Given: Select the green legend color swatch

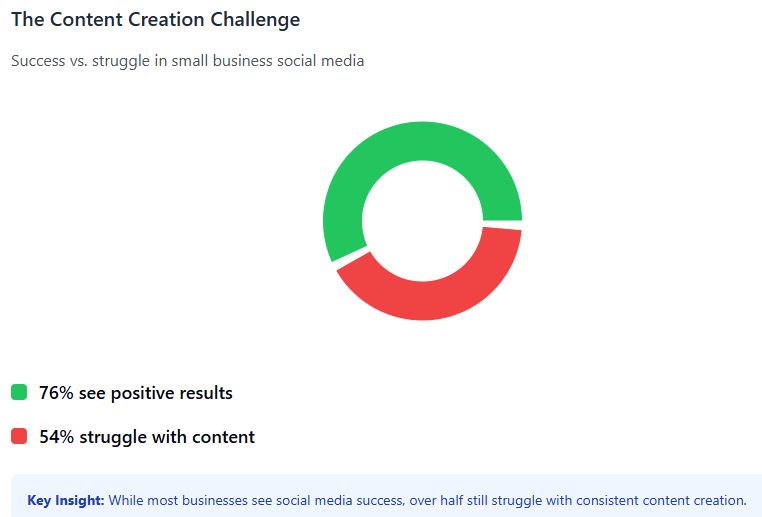Looking at the screenshot, I should pyautogui.click(x=19, y=392).
